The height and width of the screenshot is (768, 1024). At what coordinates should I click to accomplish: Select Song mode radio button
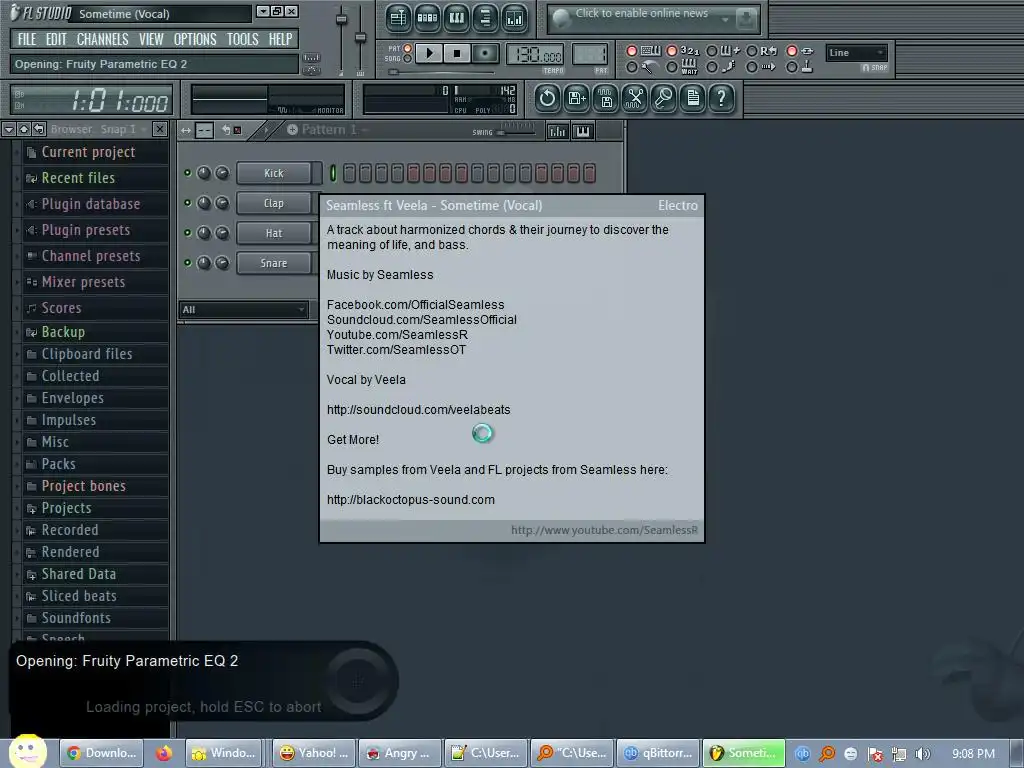coord(408,59)
